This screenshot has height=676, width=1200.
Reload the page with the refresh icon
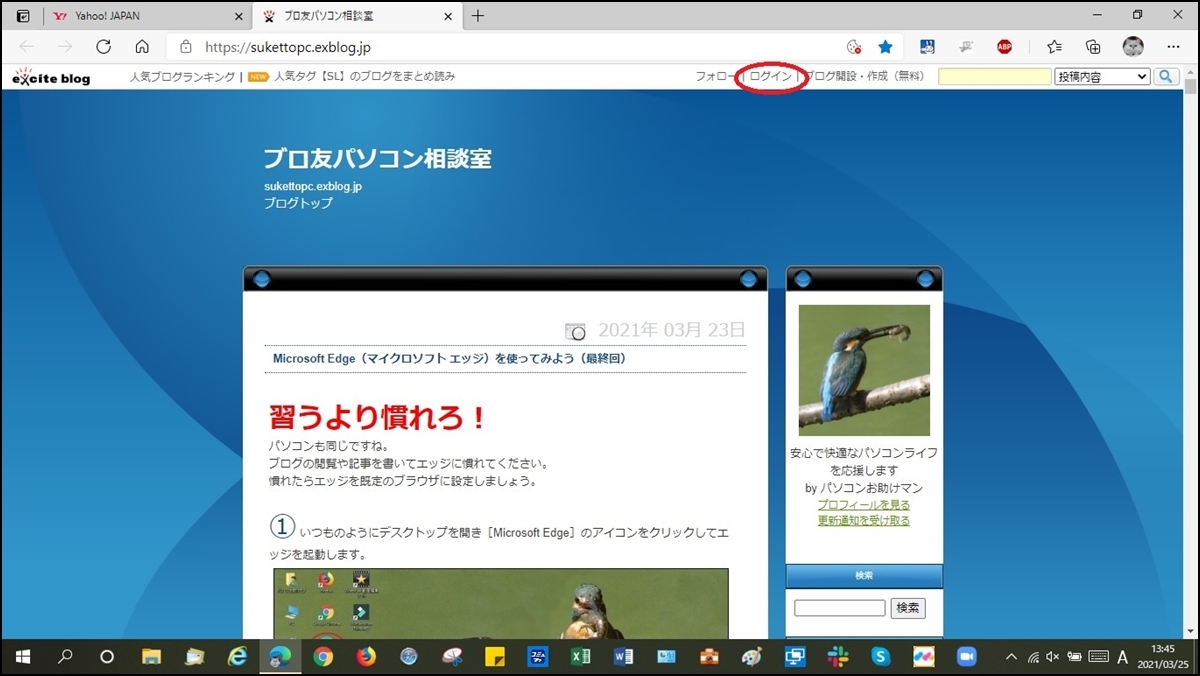click(103, 46)
